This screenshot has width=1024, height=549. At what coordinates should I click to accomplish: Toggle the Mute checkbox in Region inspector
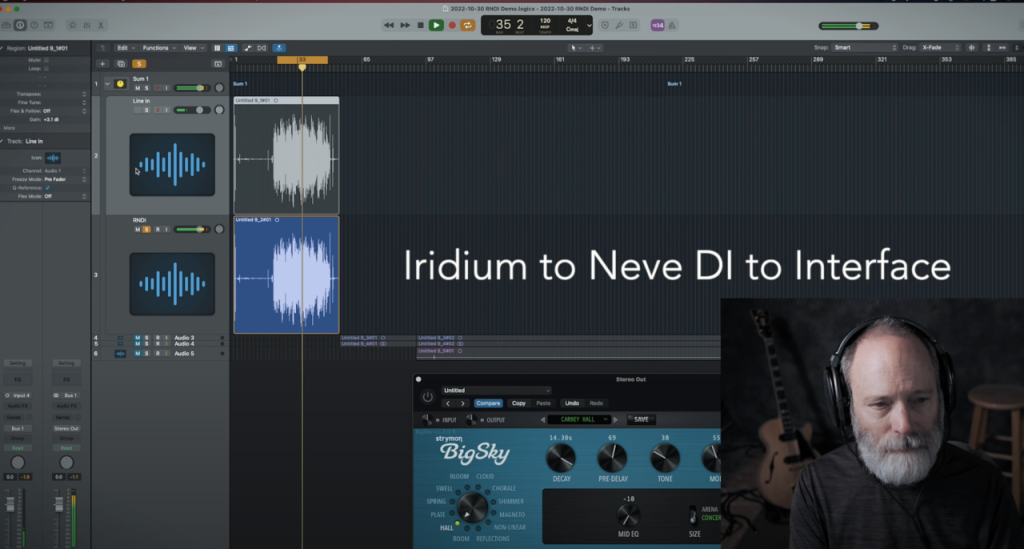coord(46,60)
